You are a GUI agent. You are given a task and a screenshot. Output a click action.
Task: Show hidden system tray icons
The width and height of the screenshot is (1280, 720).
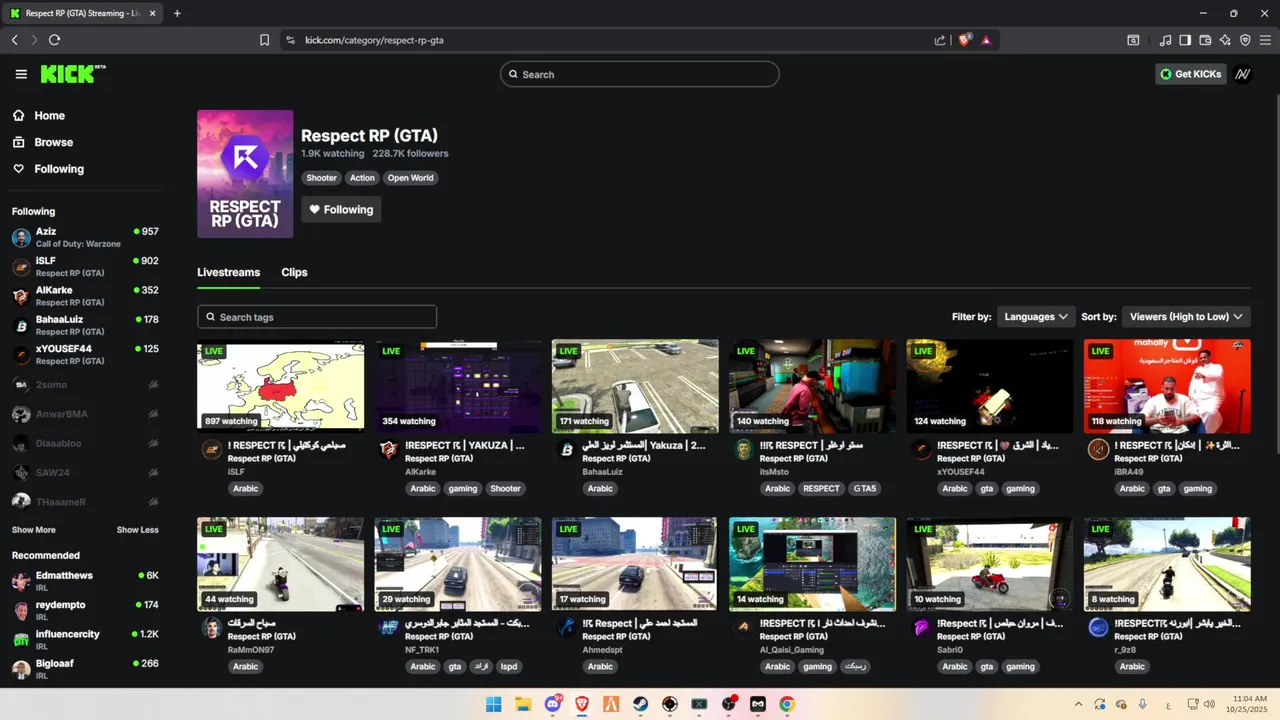click(1078, 704)
